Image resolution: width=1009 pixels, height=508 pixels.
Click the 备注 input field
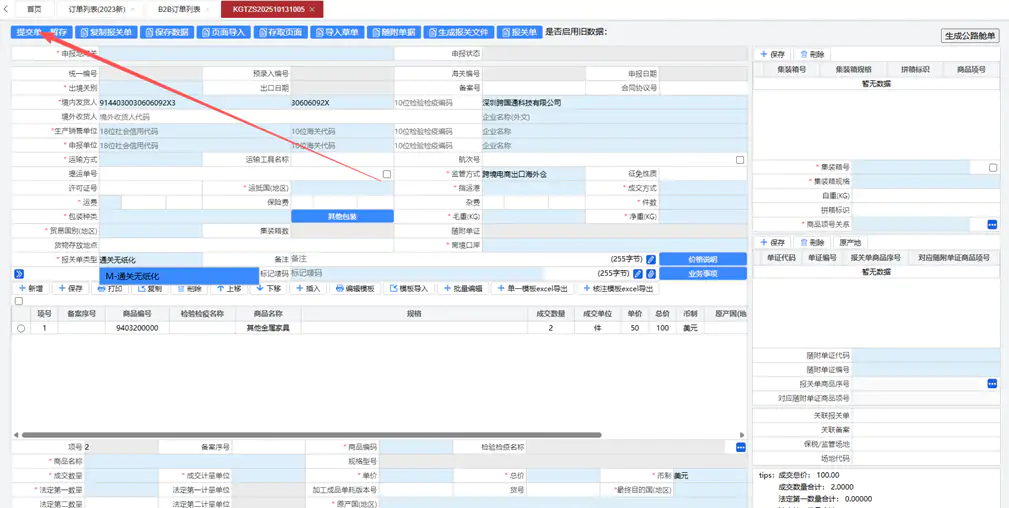pyautogui.click(x=448, y=259)
